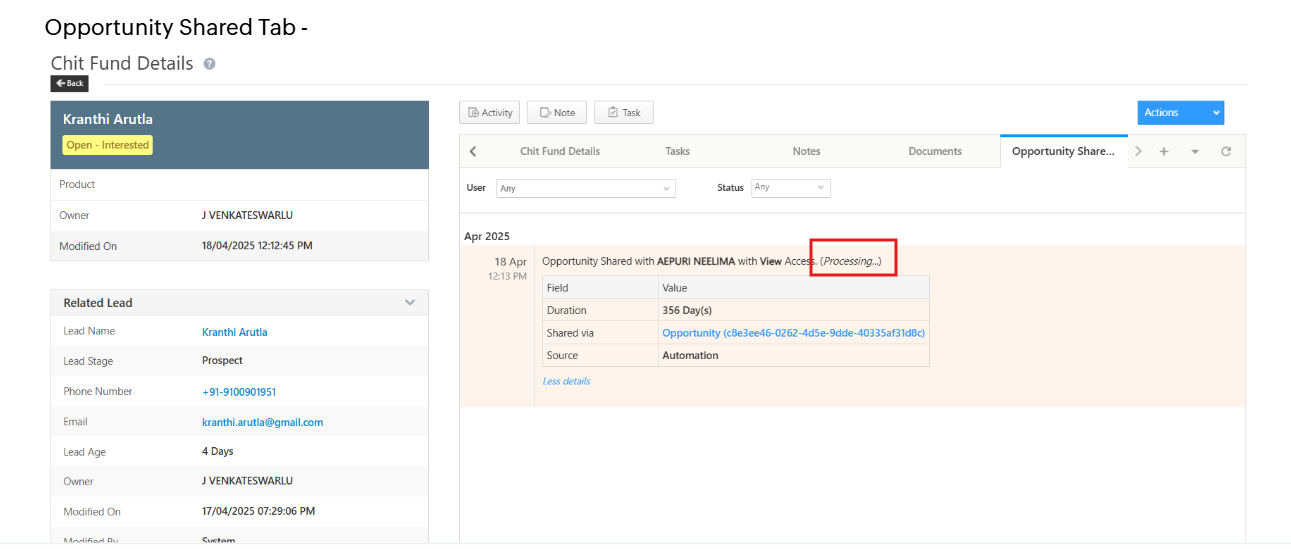Create a Task via the Task button

[x=623, y=113]
